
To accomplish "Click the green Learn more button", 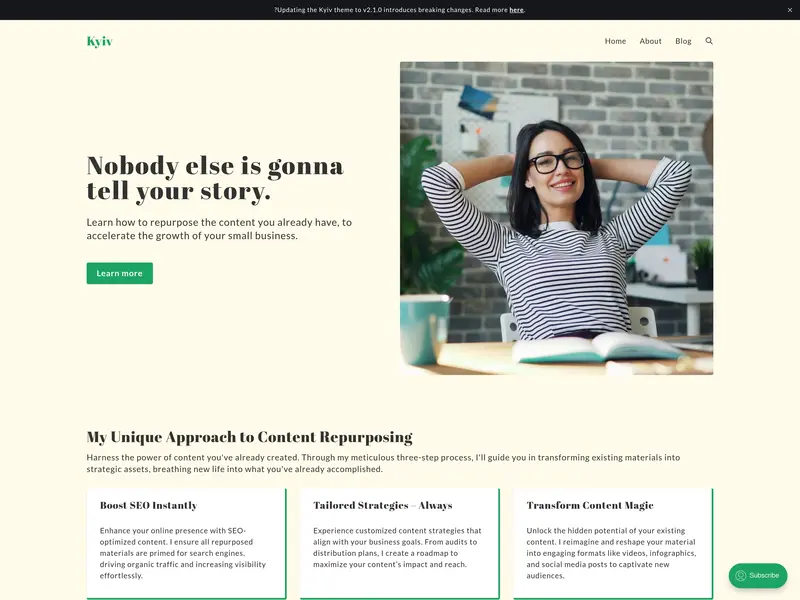I will click(119, 273).
